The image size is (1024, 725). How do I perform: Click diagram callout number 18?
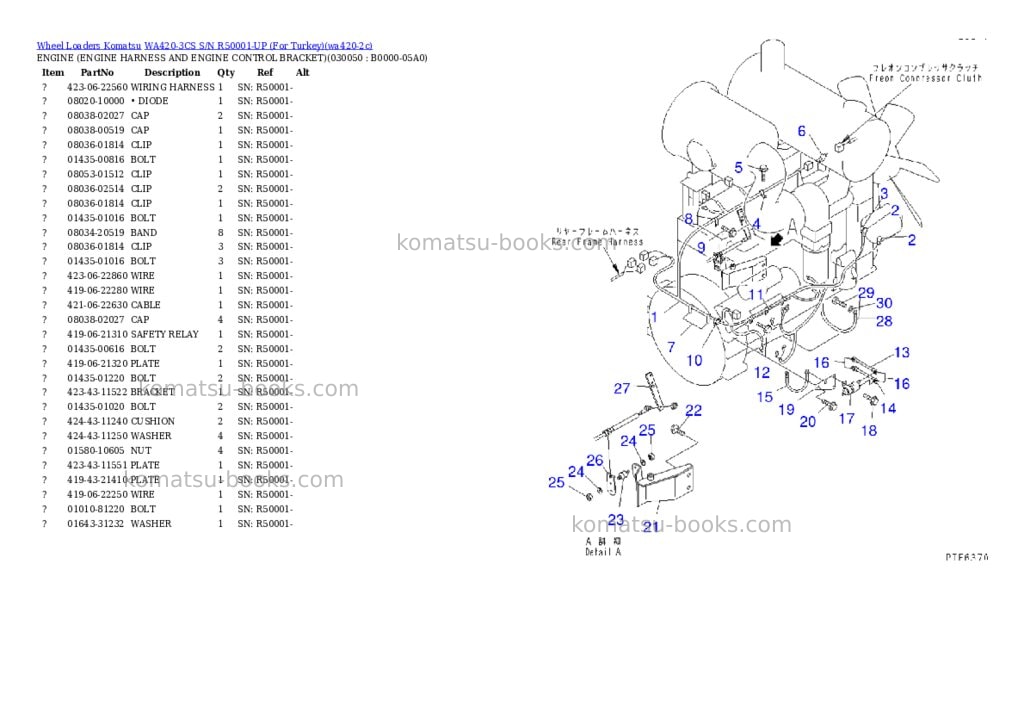coord(869,431)
